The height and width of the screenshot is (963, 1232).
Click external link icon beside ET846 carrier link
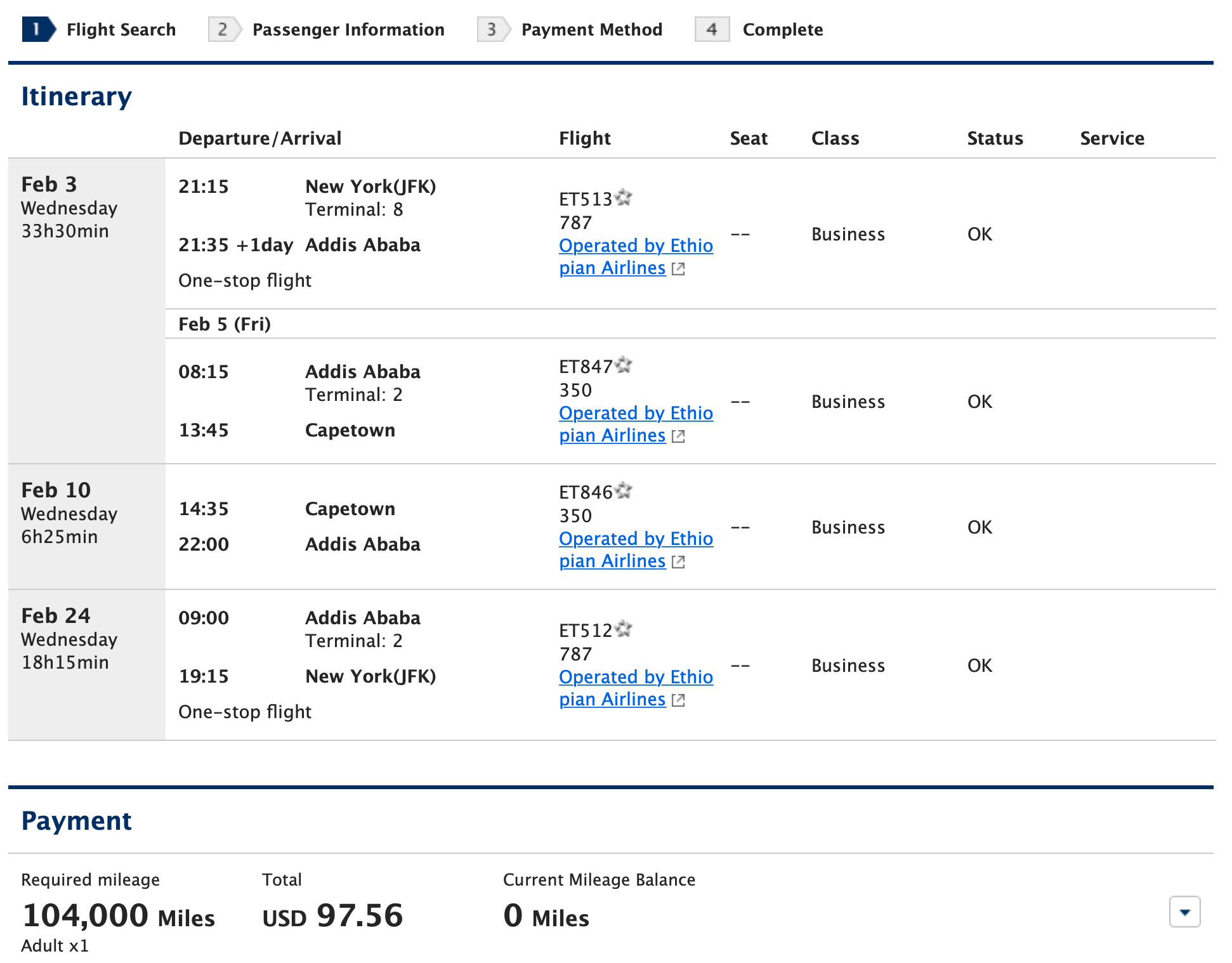pyautogui.click(x=678, y=561)
